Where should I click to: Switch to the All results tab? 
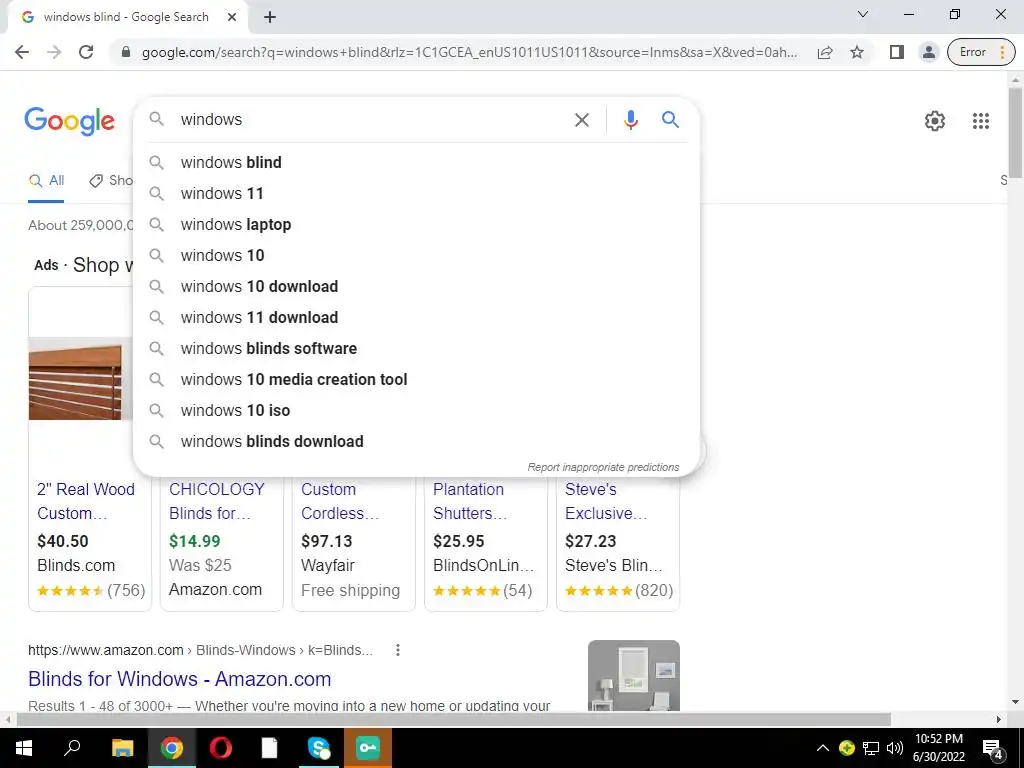[x=46, y=181]
